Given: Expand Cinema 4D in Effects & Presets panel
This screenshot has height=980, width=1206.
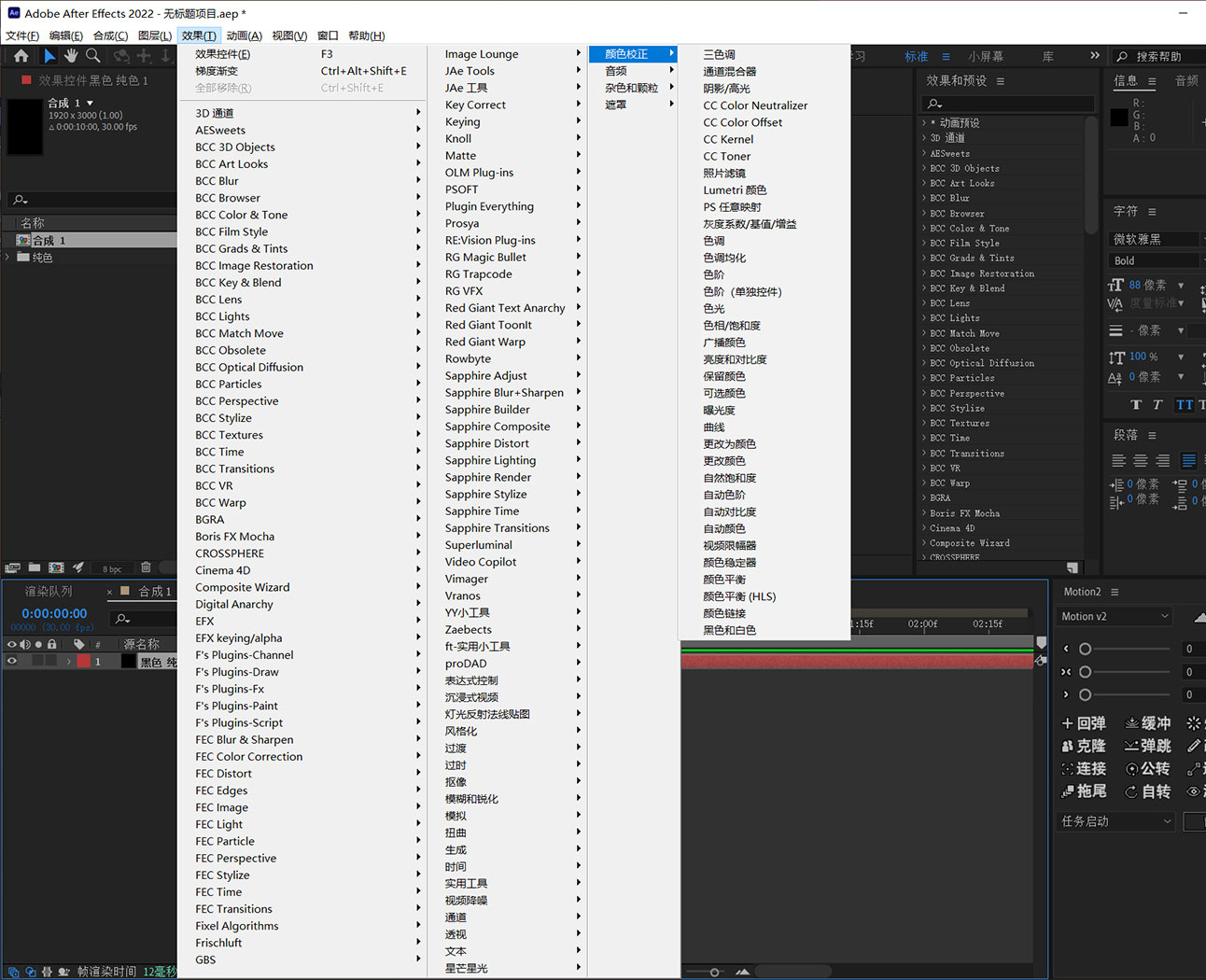Looking at the screenshot, I should tap(924, 528).
